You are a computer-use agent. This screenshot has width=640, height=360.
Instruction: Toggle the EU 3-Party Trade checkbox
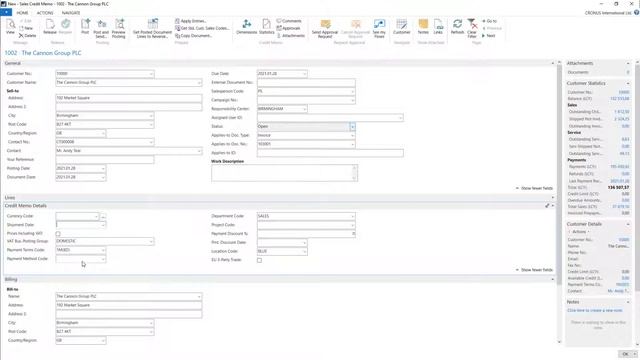click(x=259, y=260)
